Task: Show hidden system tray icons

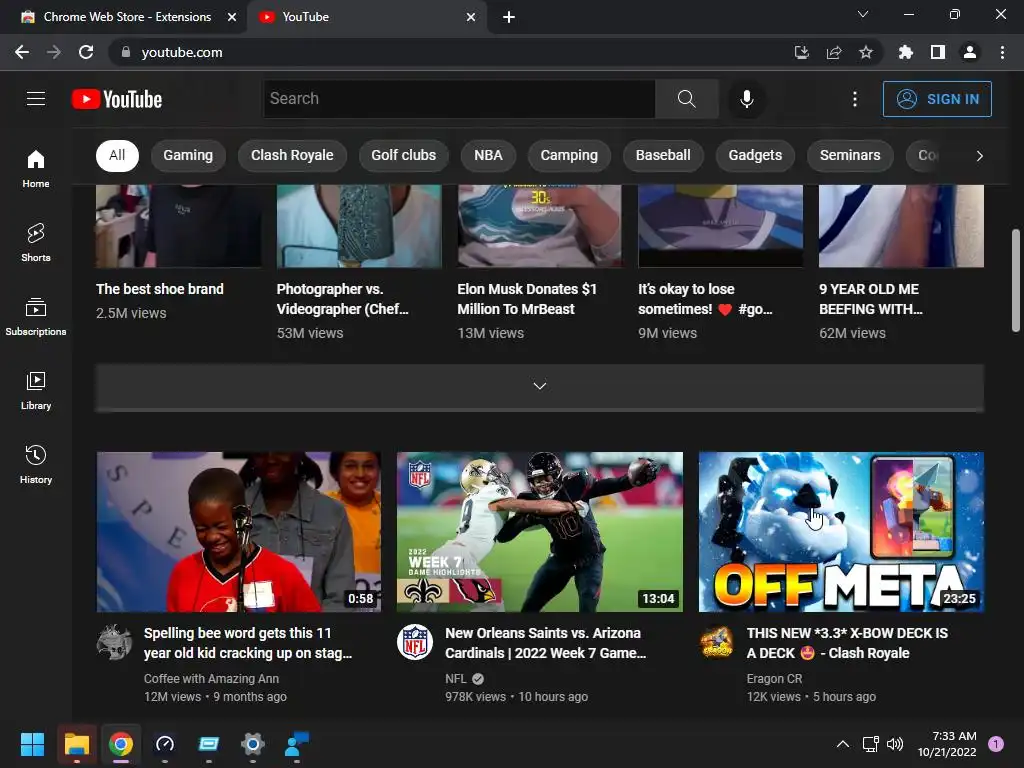Action: click(x=843, y=744)
